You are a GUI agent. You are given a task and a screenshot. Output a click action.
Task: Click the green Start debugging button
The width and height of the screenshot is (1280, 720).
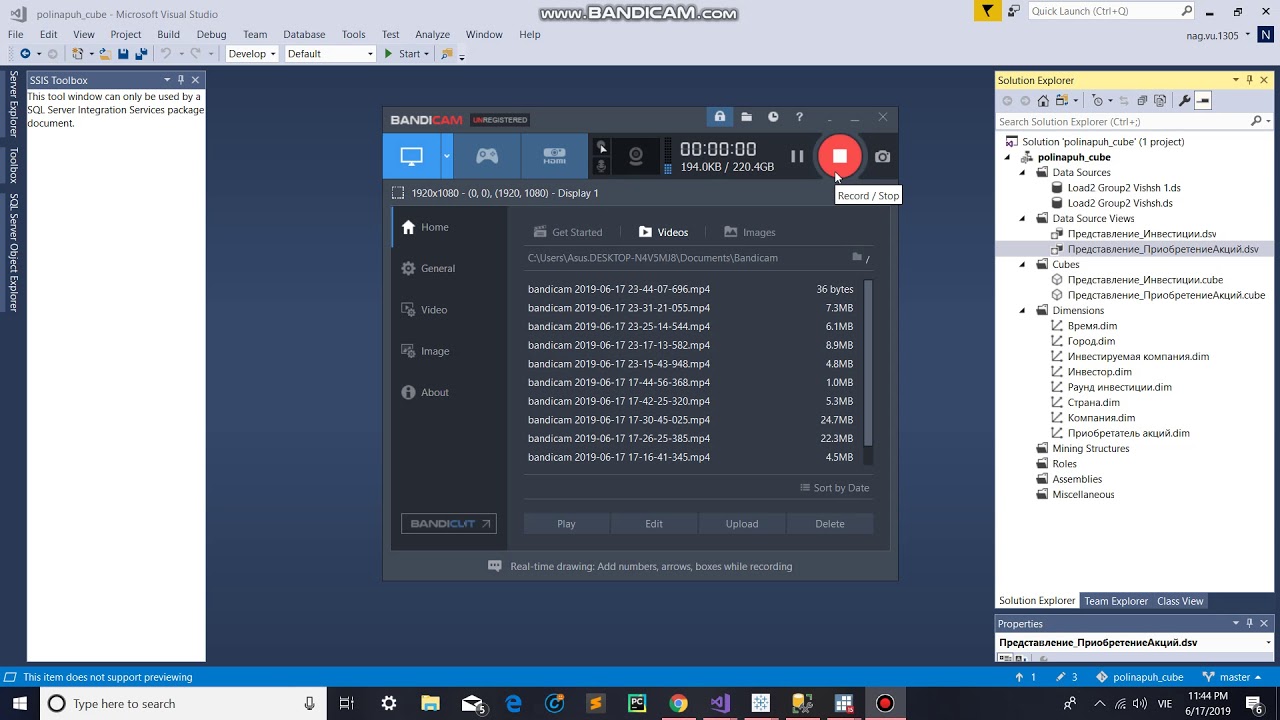click(406, 54)
